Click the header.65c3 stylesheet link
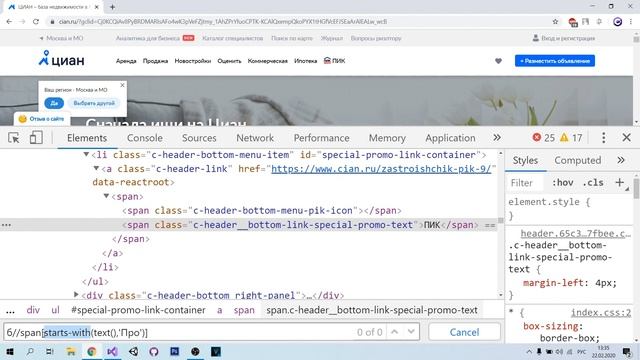The width and height of the screenshot is (640, 360). point(576,233)
